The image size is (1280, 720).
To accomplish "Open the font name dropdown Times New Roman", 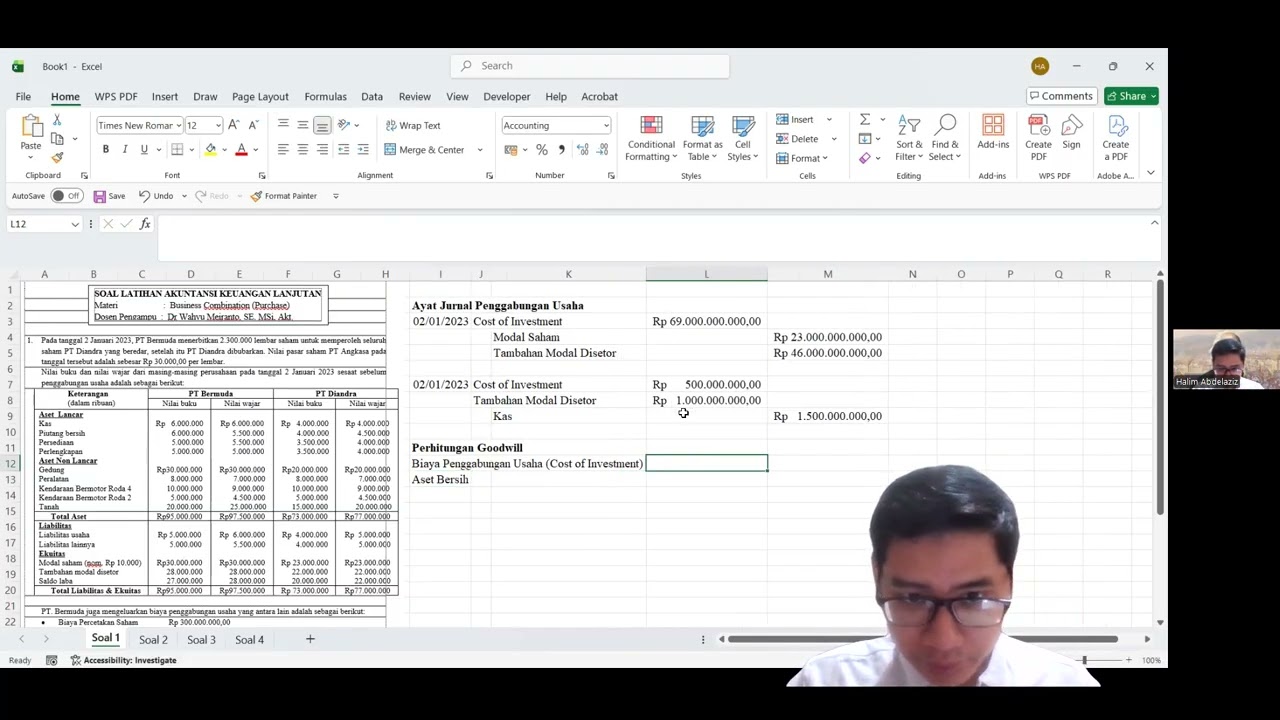I will coord(178,126).
